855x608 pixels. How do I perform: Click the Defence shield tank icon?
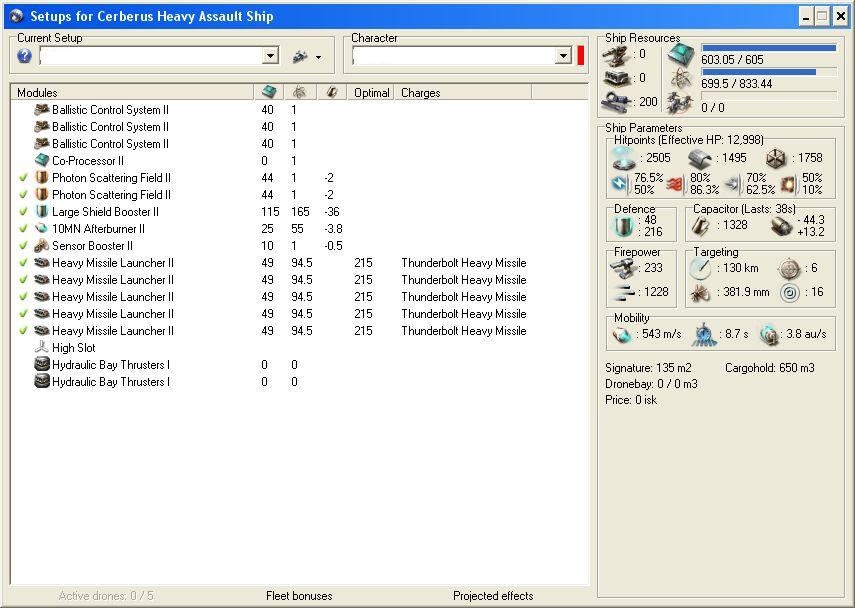[x=623, y=226]
